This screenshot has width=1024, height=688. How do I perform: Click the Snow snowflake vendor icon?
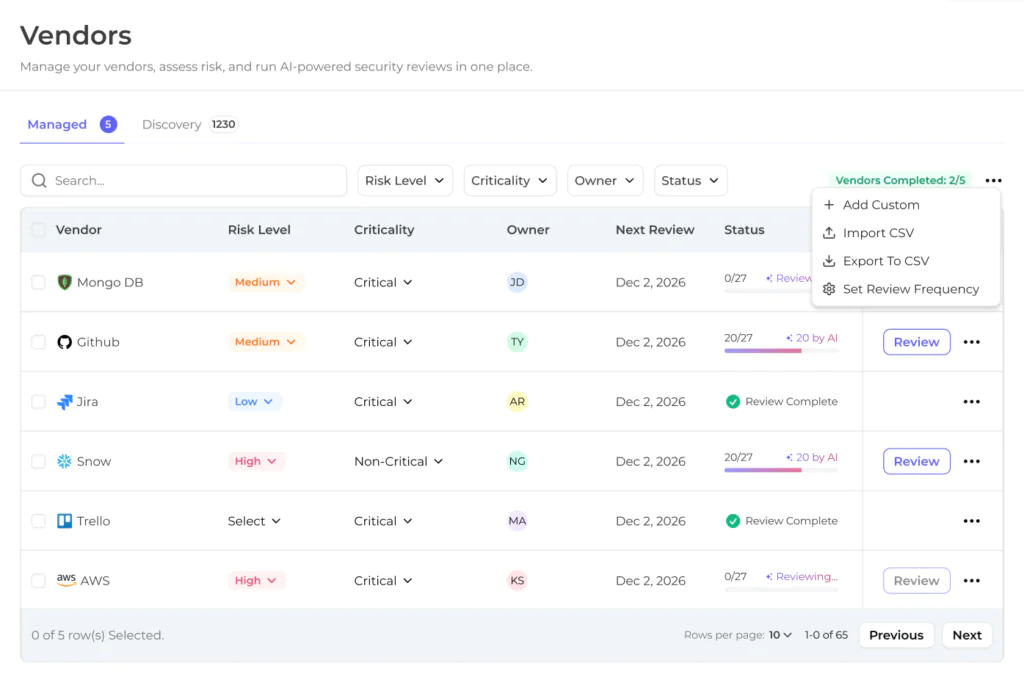point(64,461)
